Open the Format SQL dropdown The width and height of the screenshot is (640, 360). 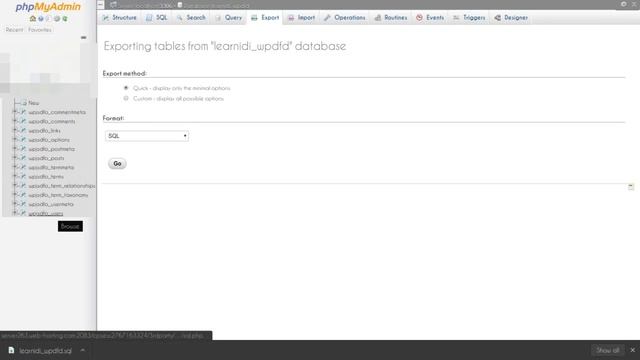point(147,136)
